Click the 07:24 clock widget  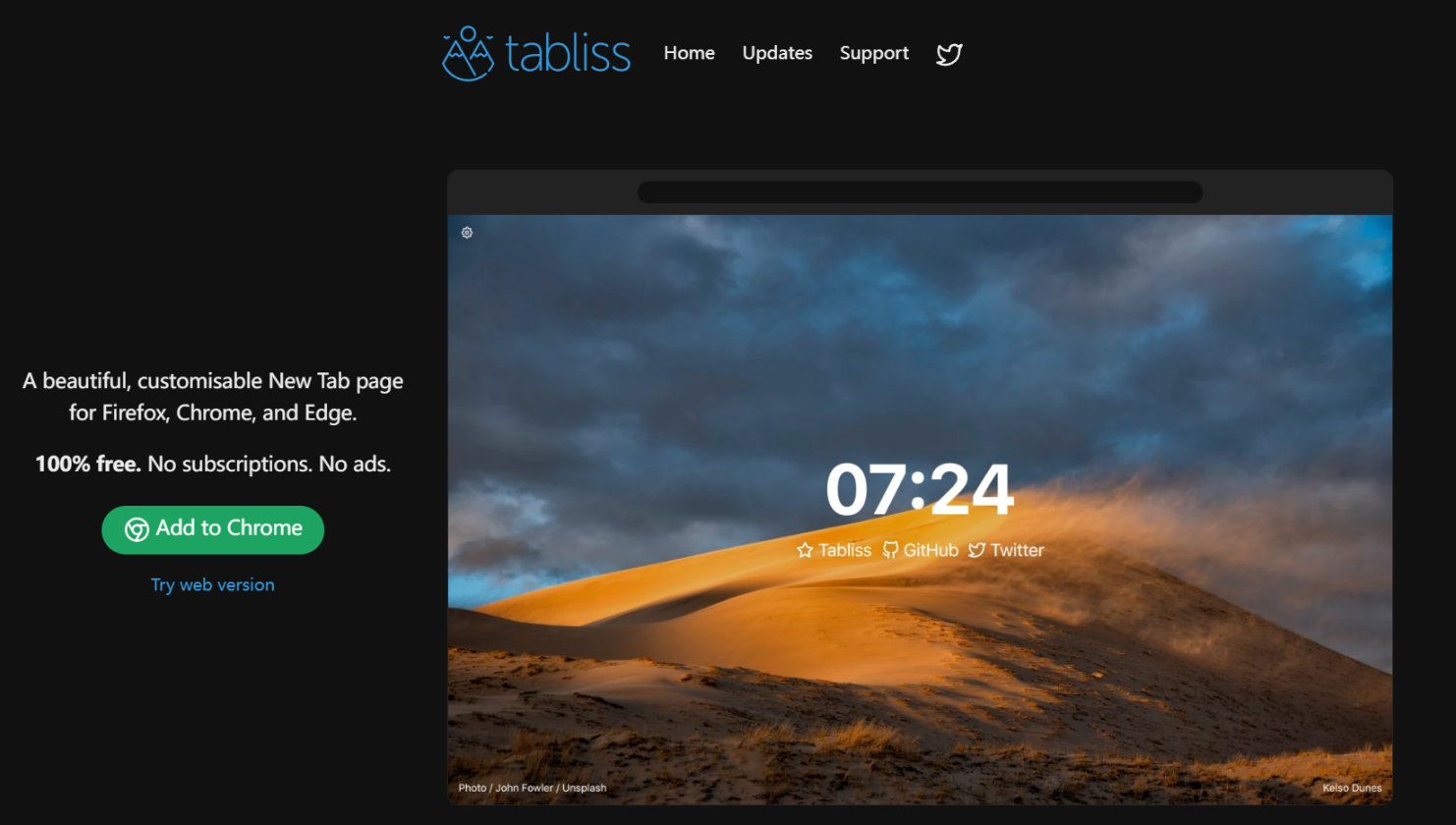(x=920, y=489)
